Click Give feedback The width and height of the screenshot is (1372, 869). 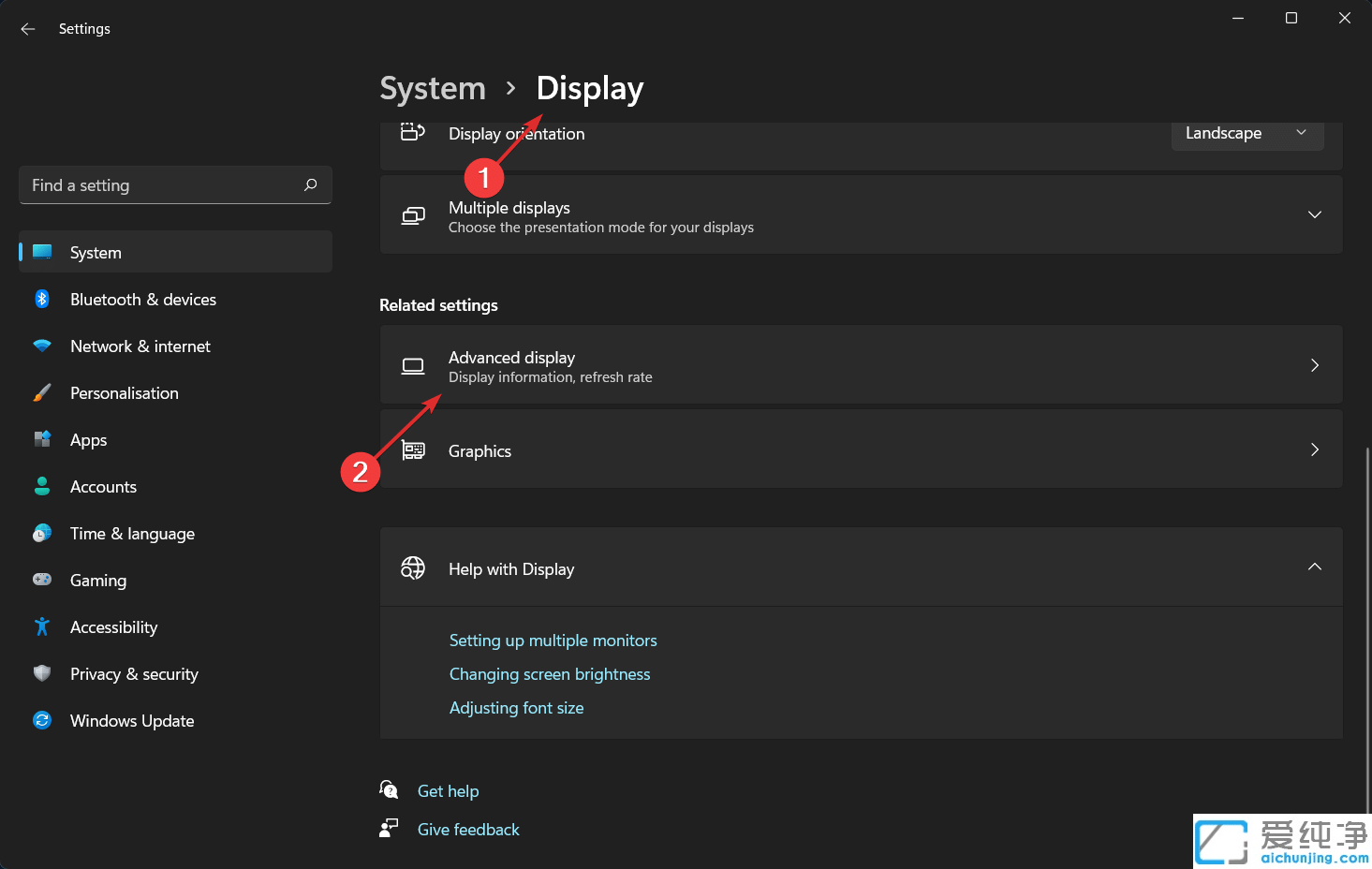(467, 829)
